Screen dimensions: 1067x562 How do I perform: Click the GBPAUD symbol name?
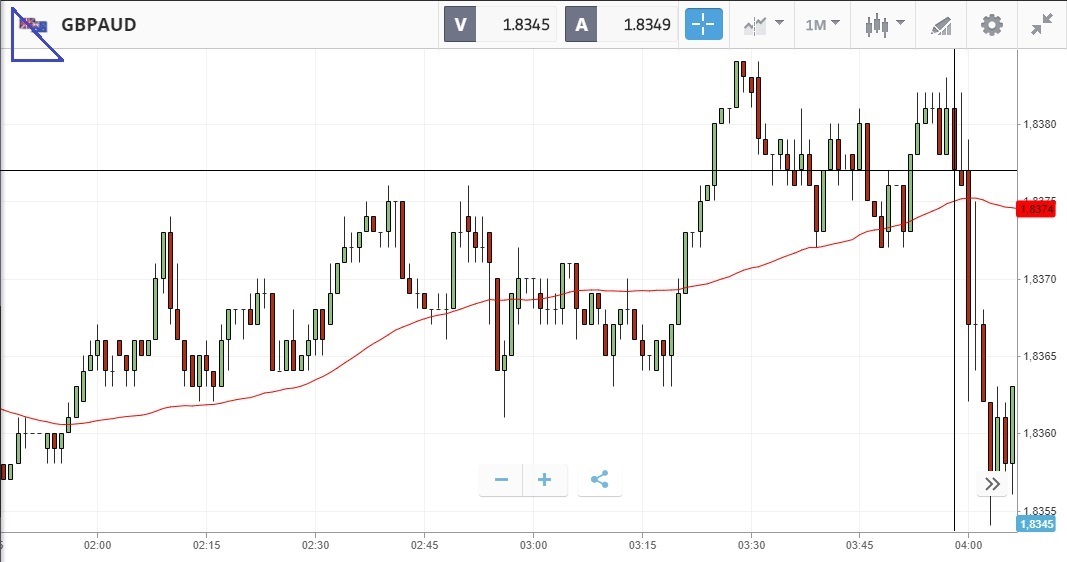[99, 25]
